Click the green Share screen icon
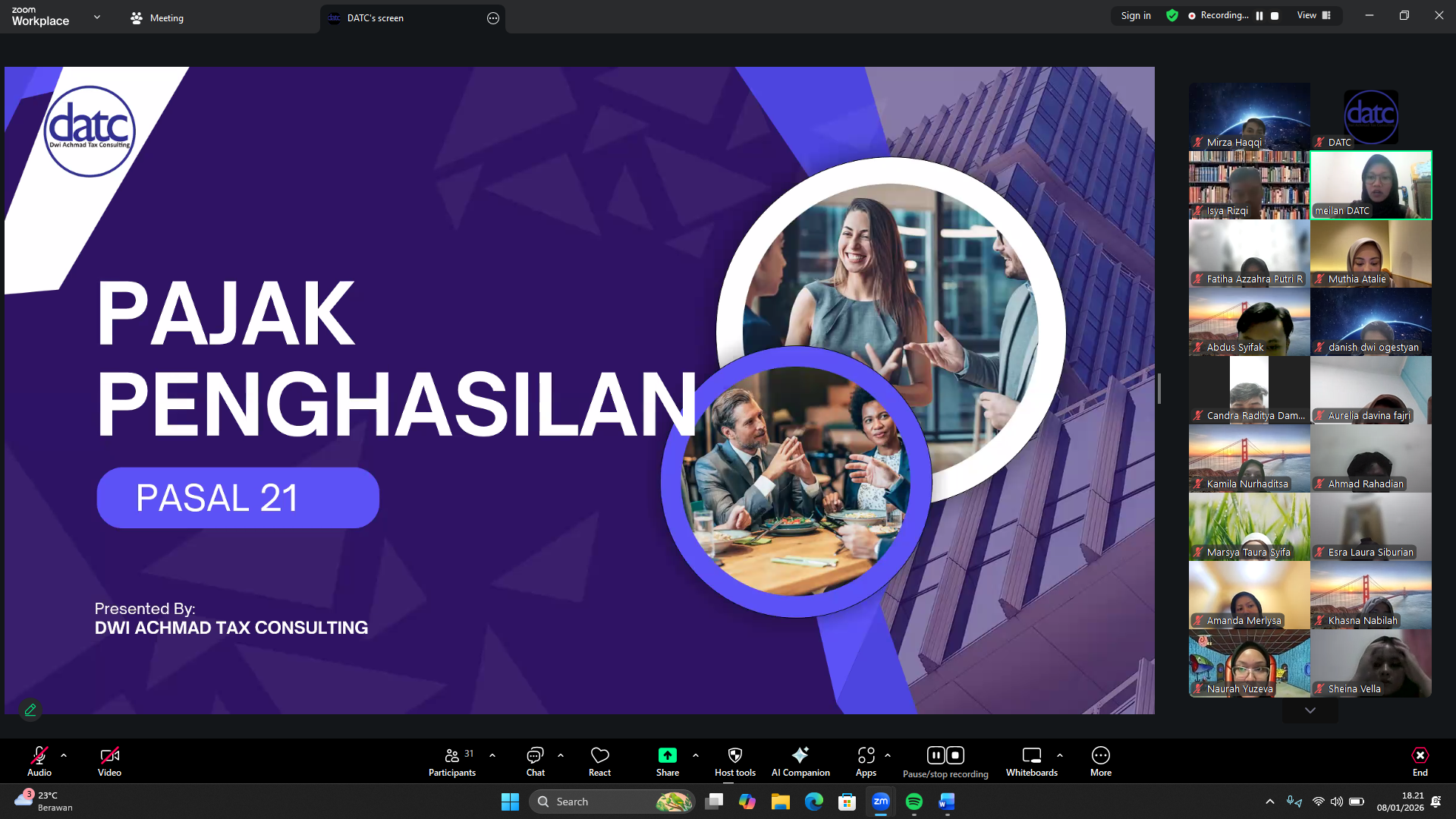1456x819 pixels. coord(667,755)
